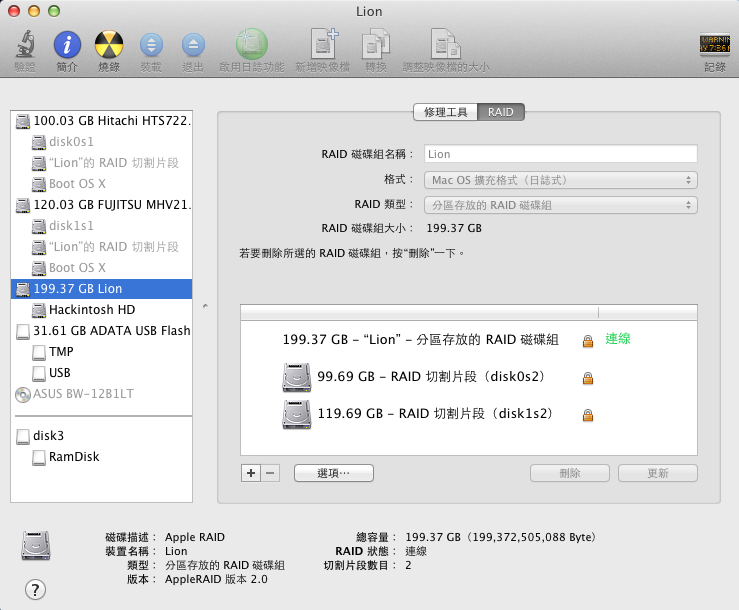Click the Burn (燒錄) toolbar icon
The image size is (739, 610).
109,44
